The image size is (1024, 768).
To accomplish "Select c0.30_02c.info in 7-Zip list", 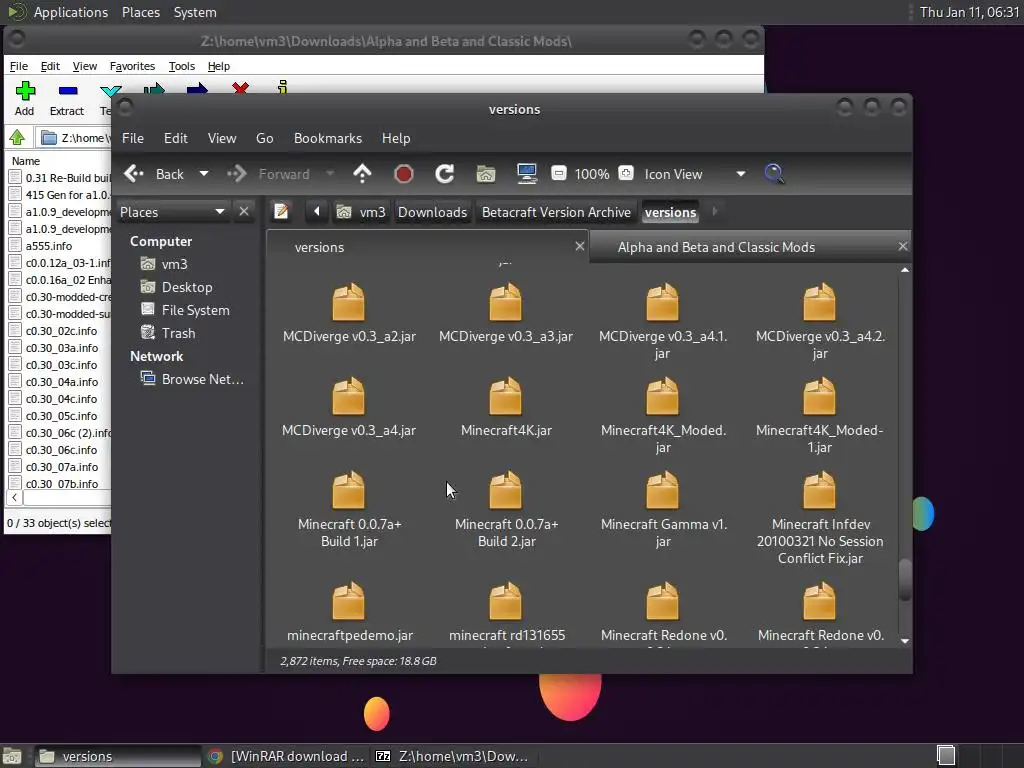I will 61,331.
